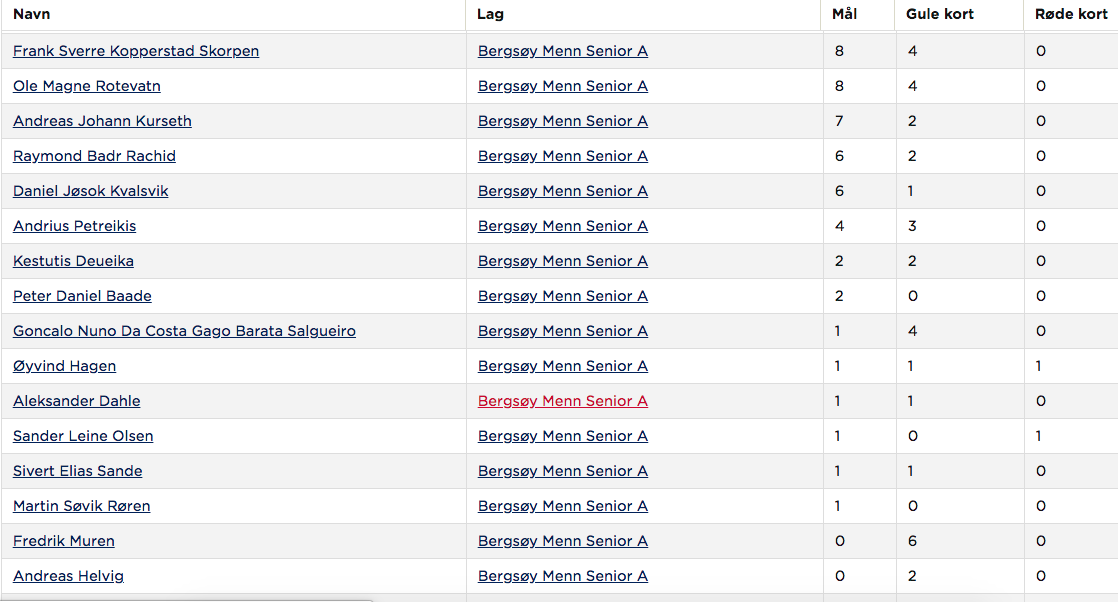Sort table by Mål column header
Screen dimensions: 1118x602
pyautogui.click(x=844, y=14)
